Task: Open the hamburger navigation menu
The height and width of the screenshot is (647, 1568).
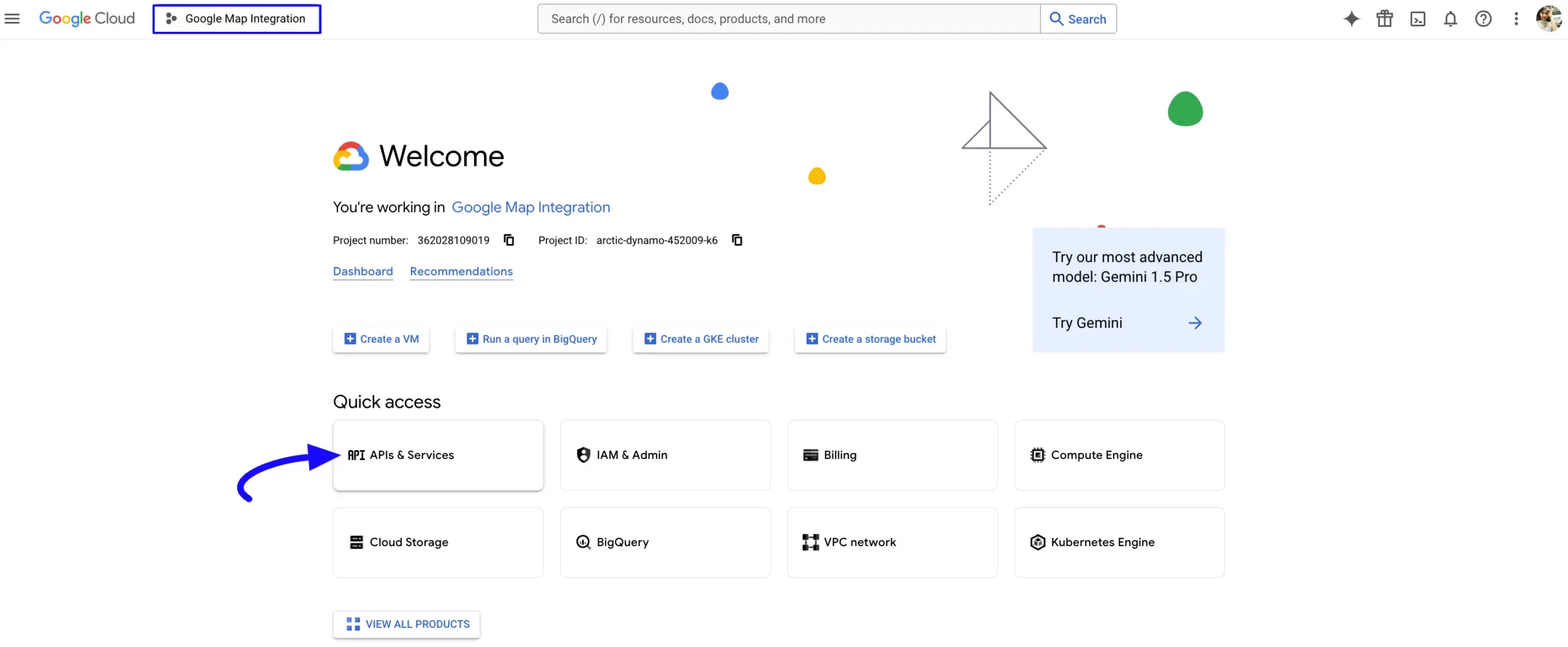Action: point(12,19)
